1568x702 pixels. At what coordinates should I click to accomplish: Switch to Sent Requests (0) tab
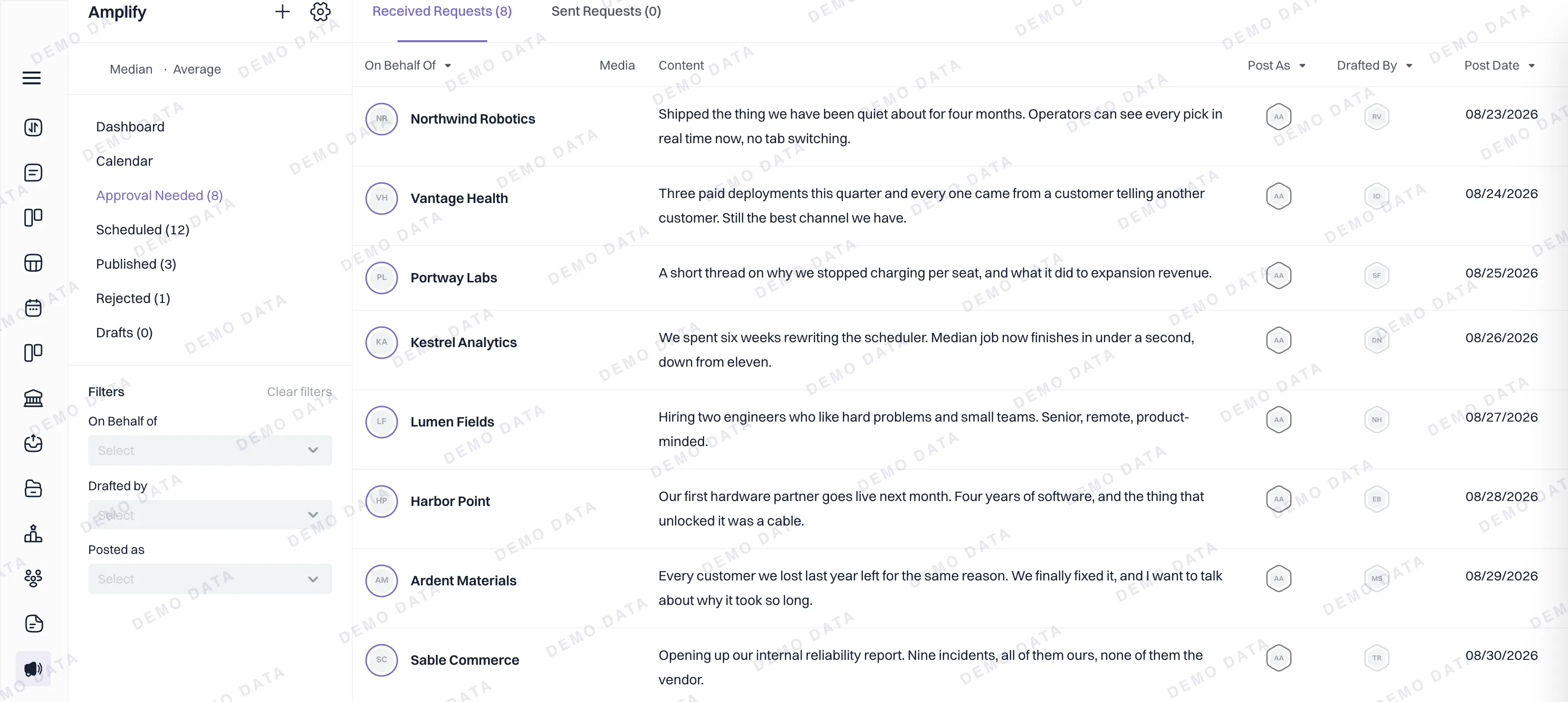point(606,12)
